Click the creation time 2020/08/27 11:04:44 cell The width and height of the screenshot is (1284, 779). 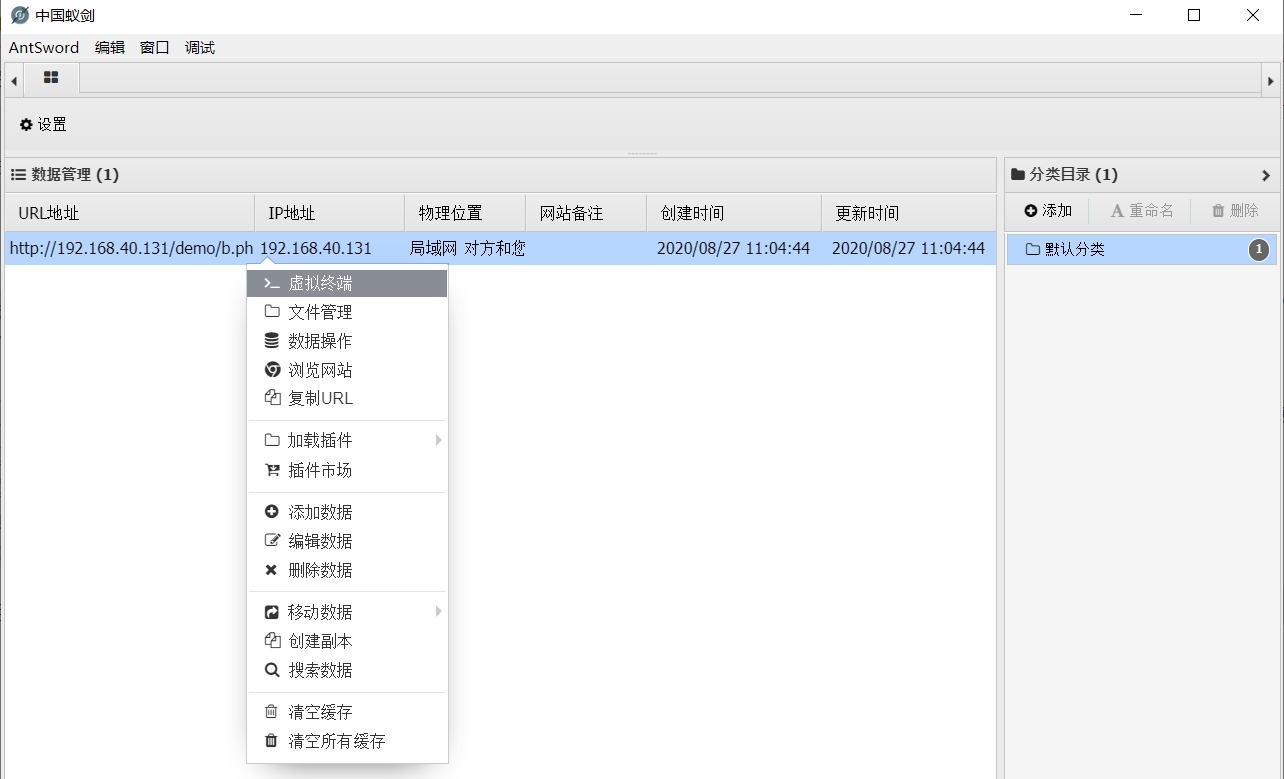pos(734,249)
